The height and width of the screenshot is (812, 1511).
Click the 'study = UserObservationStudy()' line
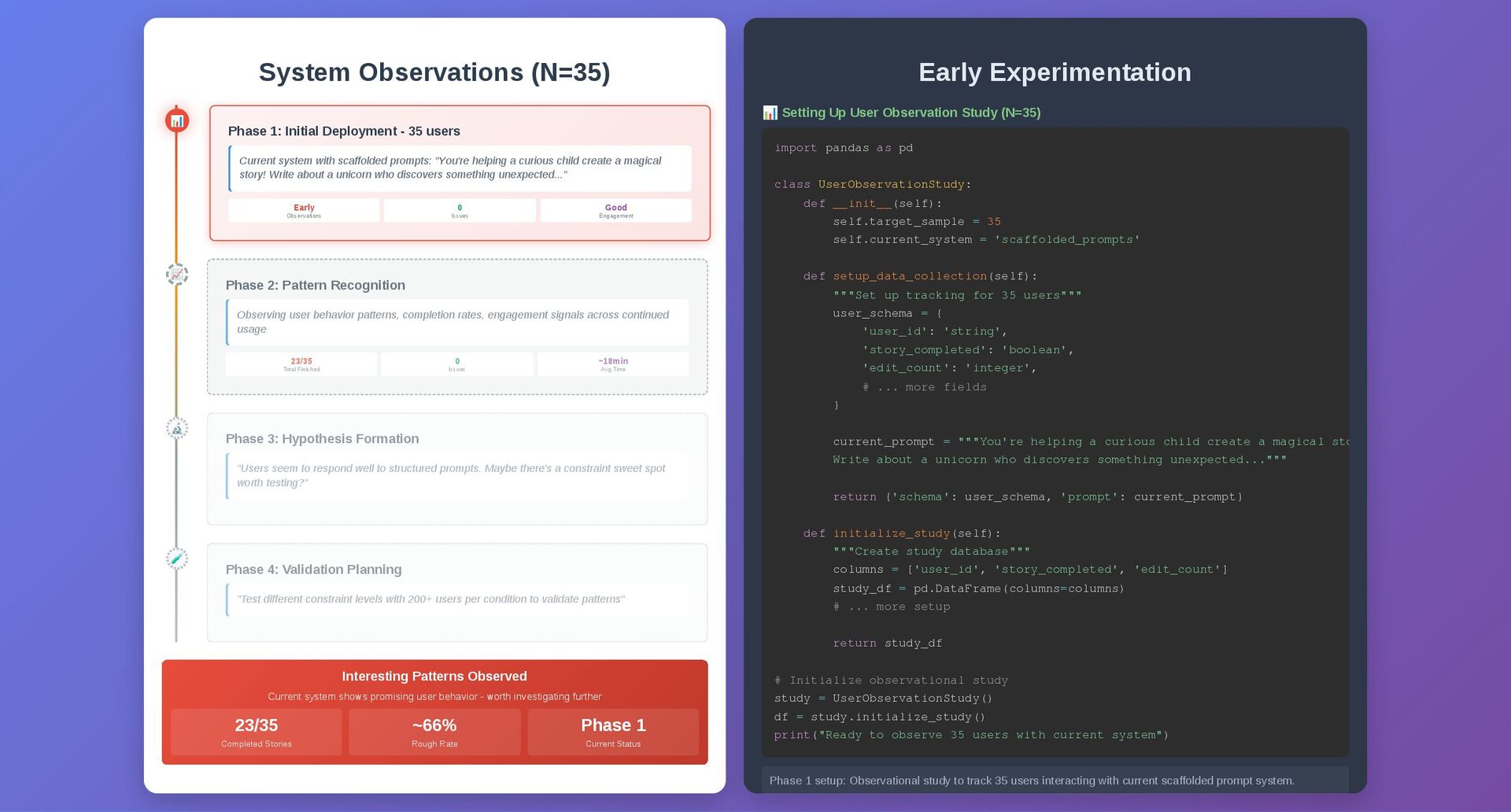(883, 699)
